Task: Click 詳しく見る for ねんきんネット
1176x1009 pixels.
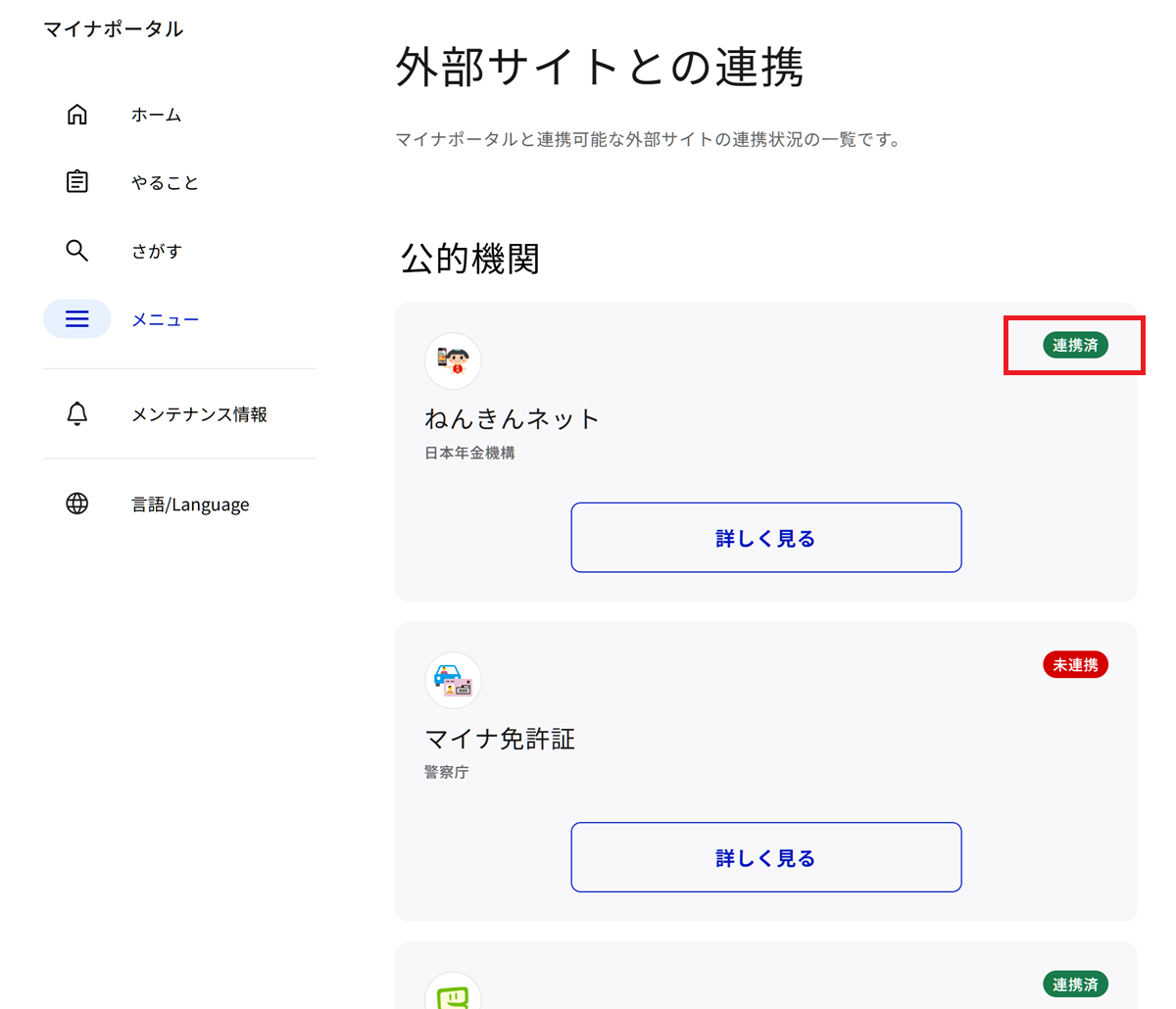Action: click(766, 538)
